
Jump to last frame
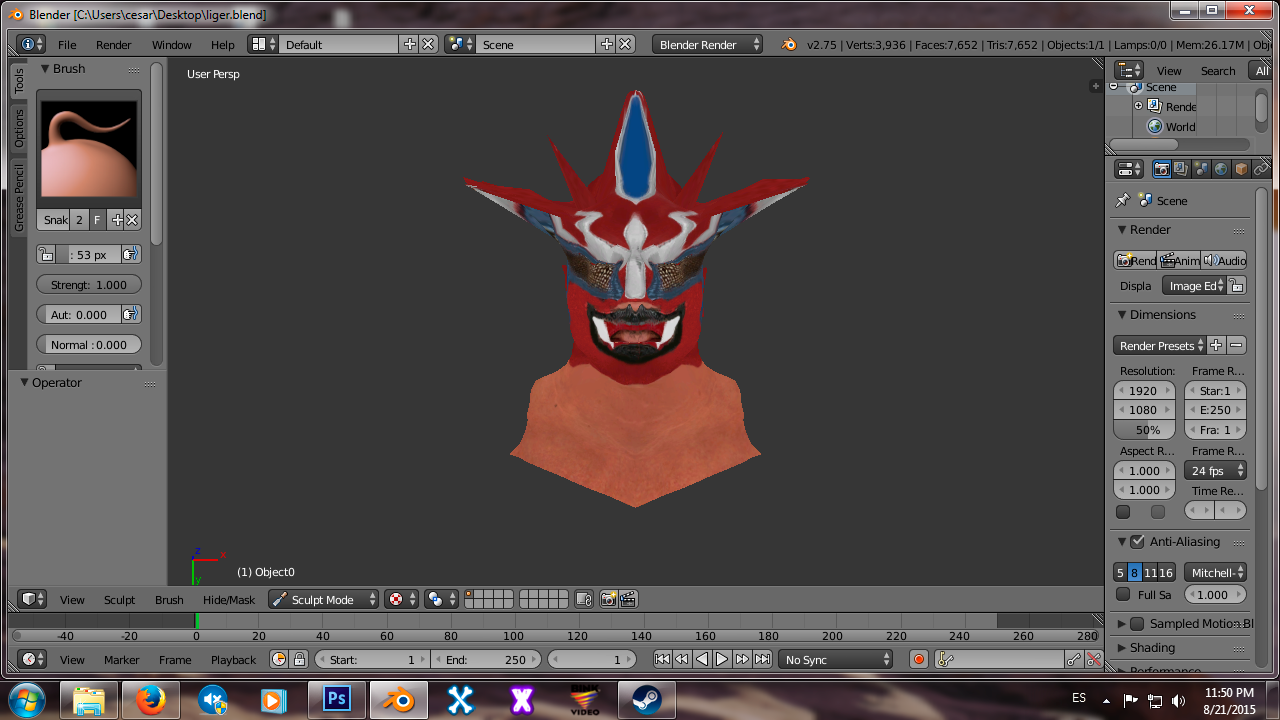coord(762,659)
